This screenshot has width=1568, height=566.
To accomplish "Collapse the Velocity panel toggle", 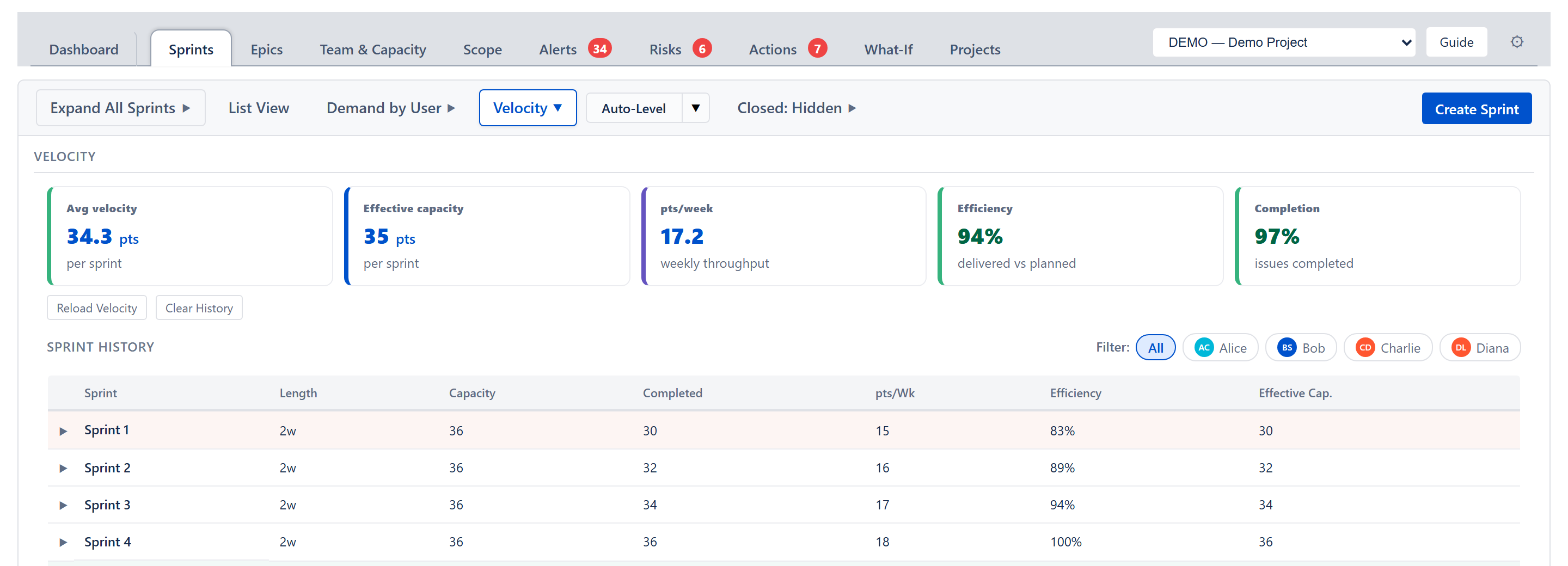I will [528, 108].
